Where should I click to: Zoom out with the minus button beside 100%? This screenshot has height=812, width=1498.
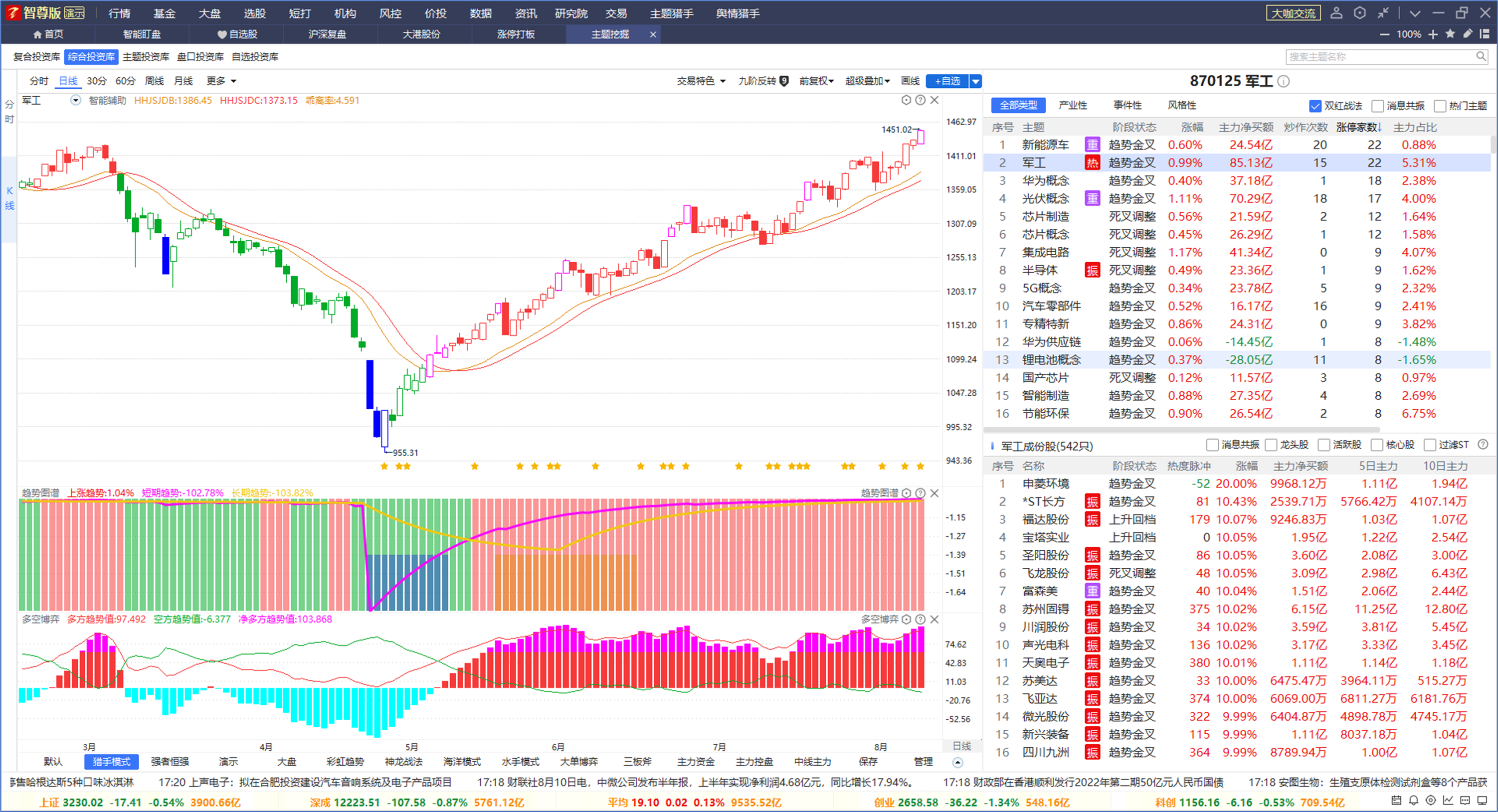coord(1385,34)
